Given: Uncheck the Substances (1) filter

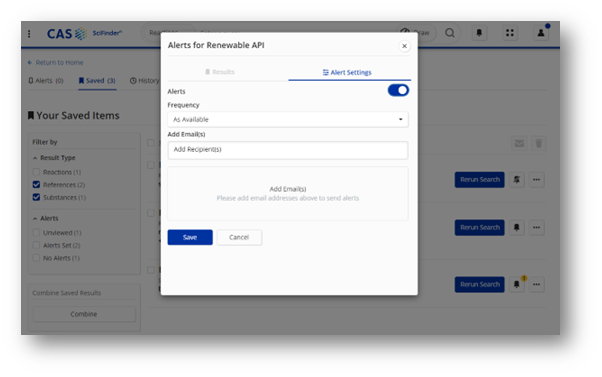Looking at the screenshot, I should coord(36,197).
